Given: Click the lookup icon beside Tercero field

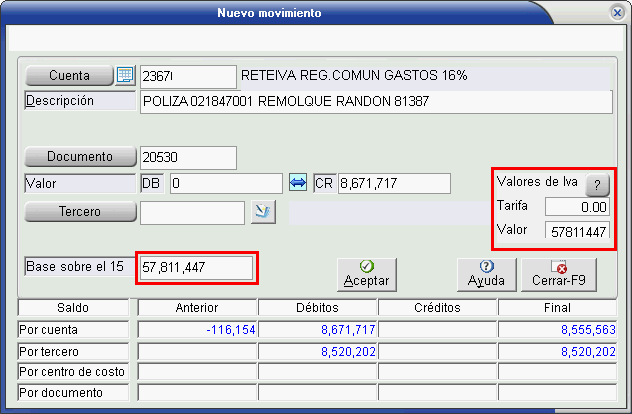Looking at the screenshot, I should pyautogui.click(x=262, y=211).
